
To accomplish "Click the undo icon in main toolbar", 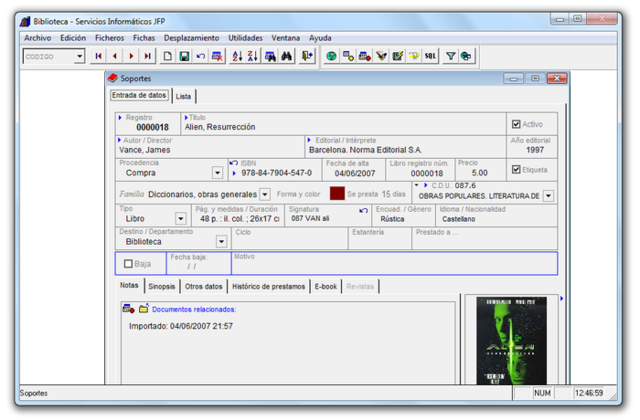I will pos(200,56).
